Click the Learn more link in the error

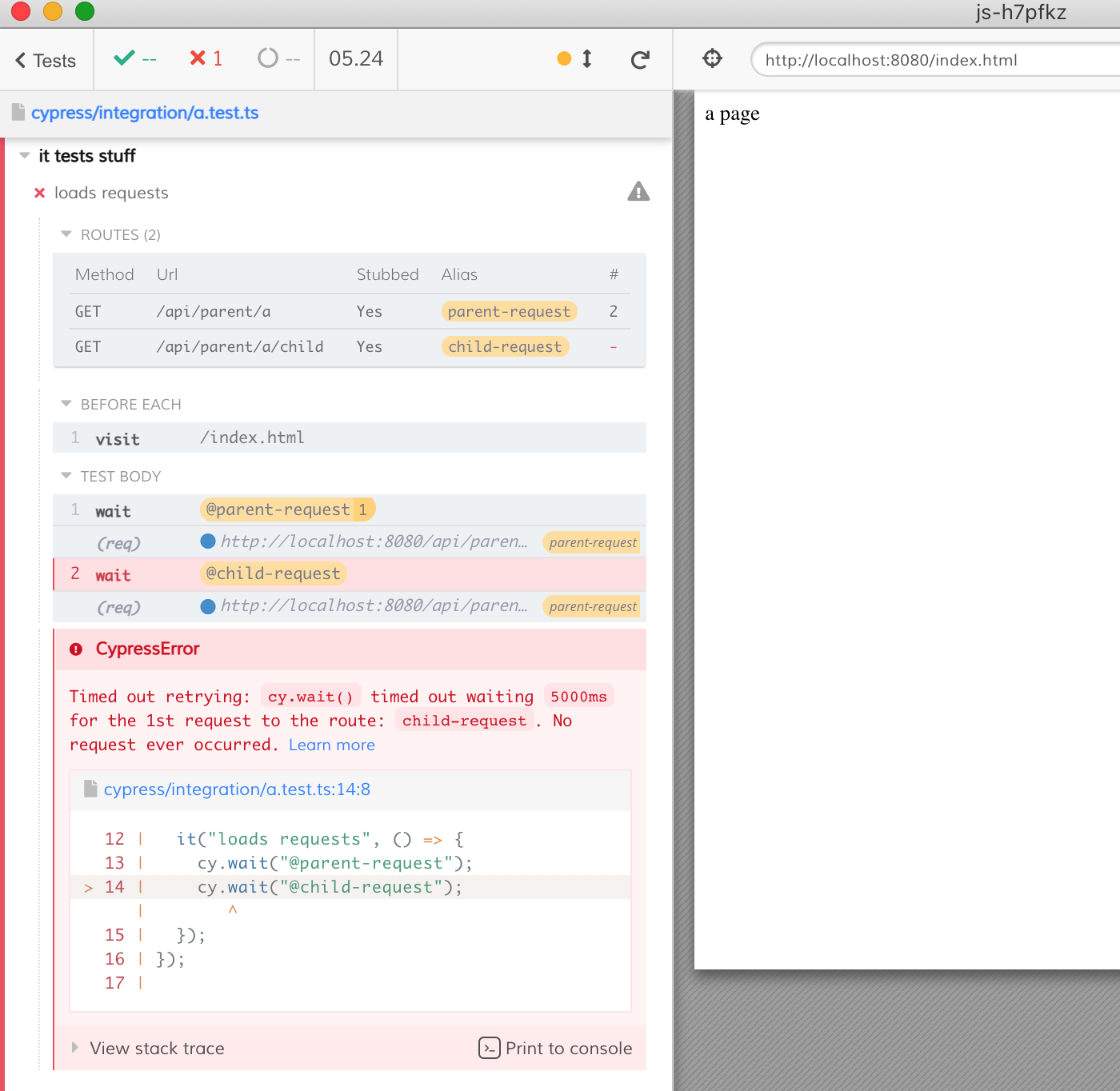(331, 745)
